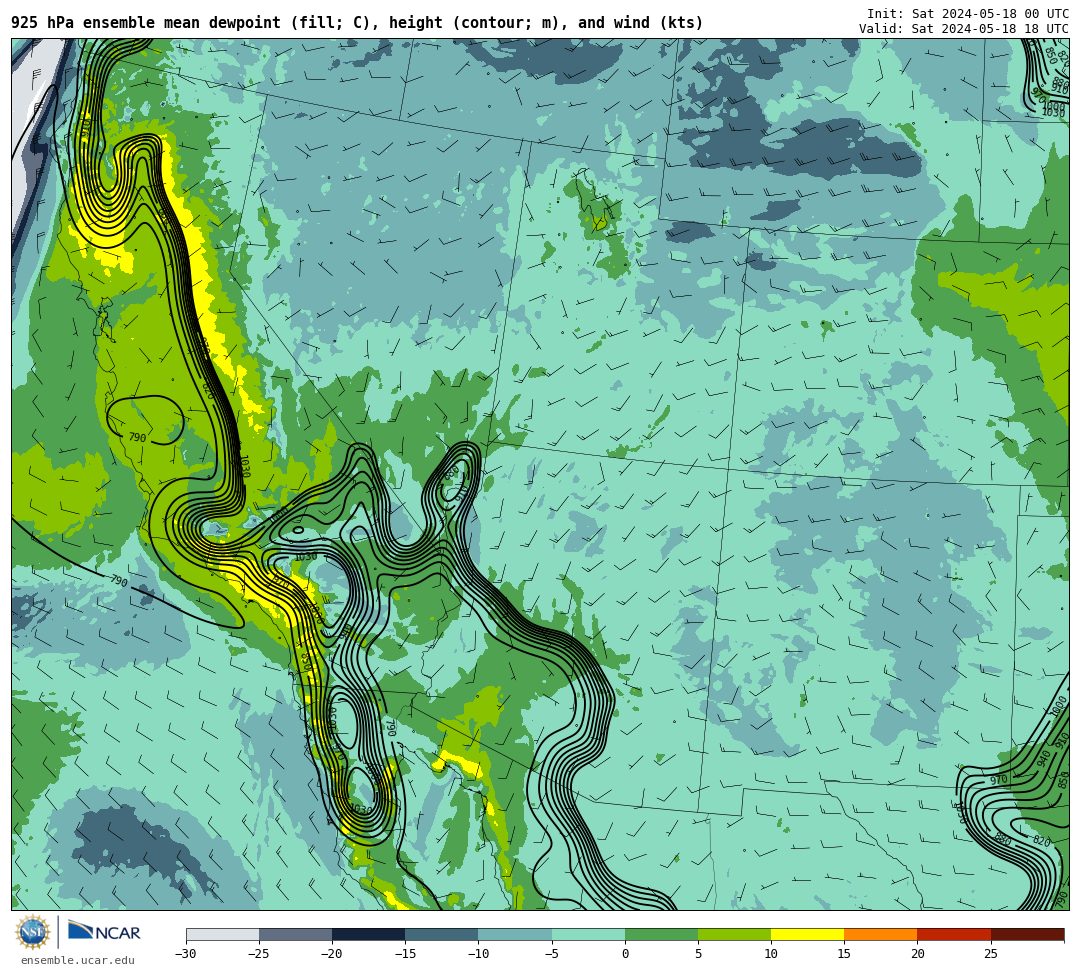Click the 790 label inside the closed contour

[138, 437]
